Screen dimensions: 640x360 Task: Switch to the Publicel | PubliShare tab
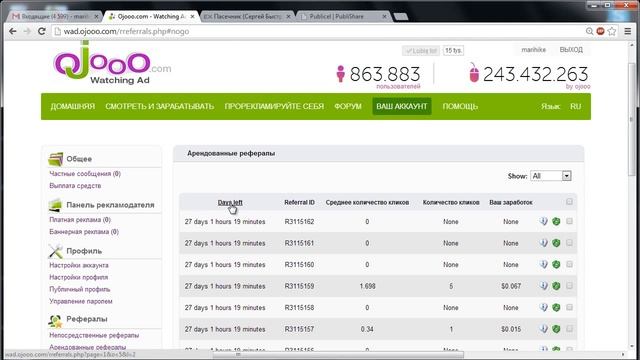point(342,16)
